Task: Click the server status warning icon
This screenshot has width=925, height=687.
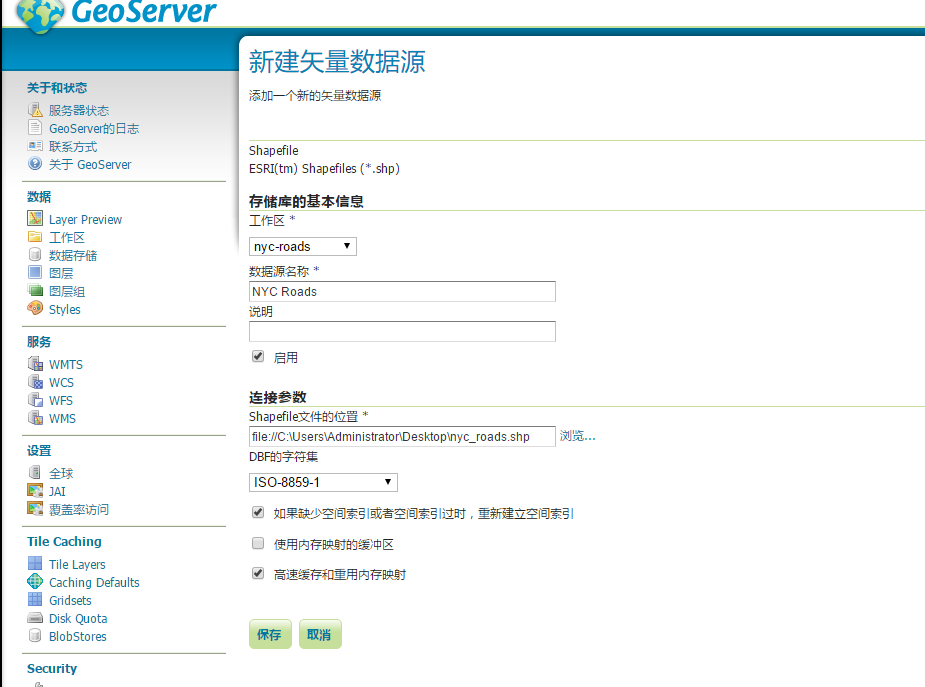Action: 35,110
